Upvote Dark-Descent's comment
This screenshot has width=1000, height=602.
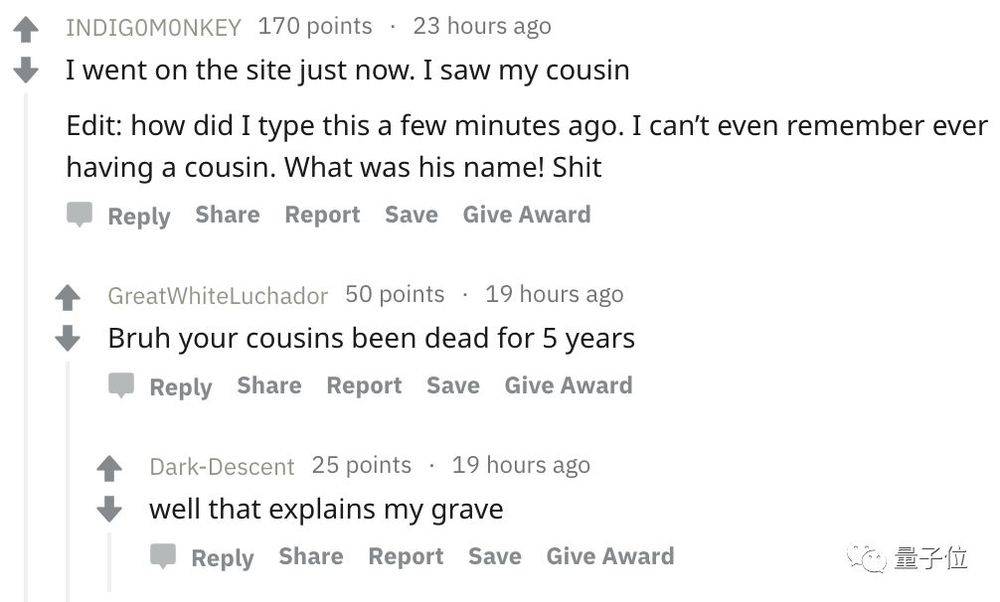pyautogui.click(x=109, y=468)
